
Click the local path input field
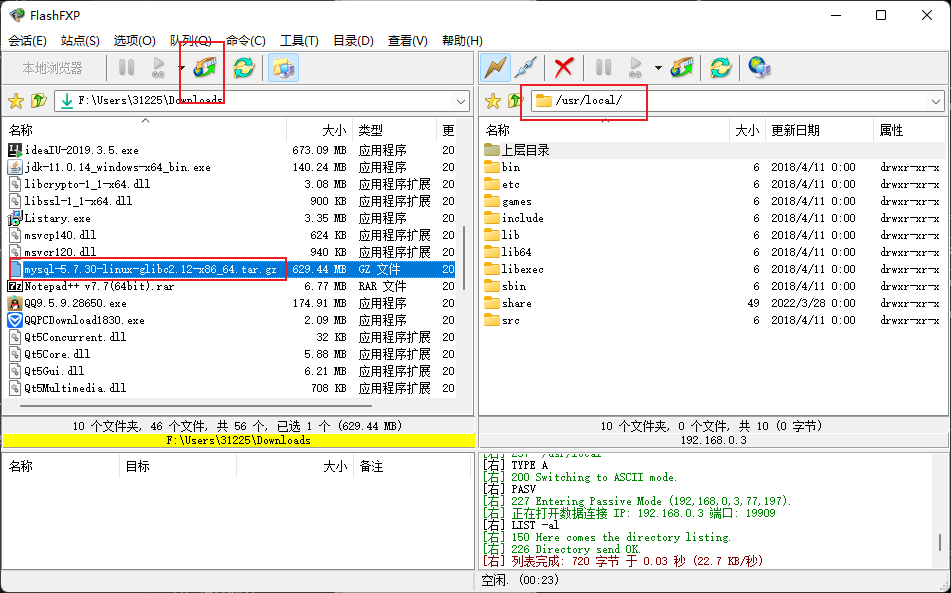coord(262,101)
